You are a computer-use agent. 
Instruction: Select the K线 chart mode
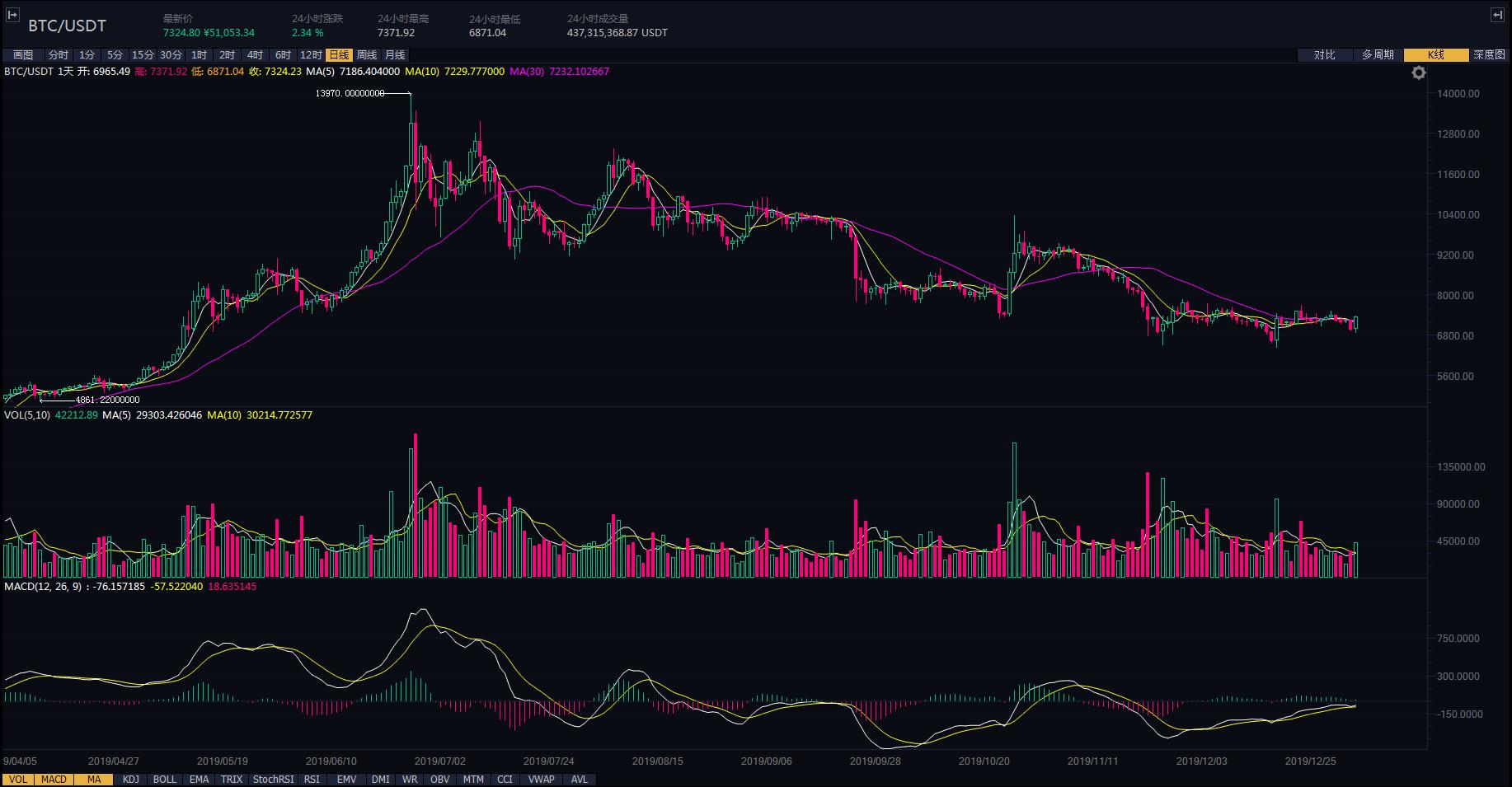1436,55
